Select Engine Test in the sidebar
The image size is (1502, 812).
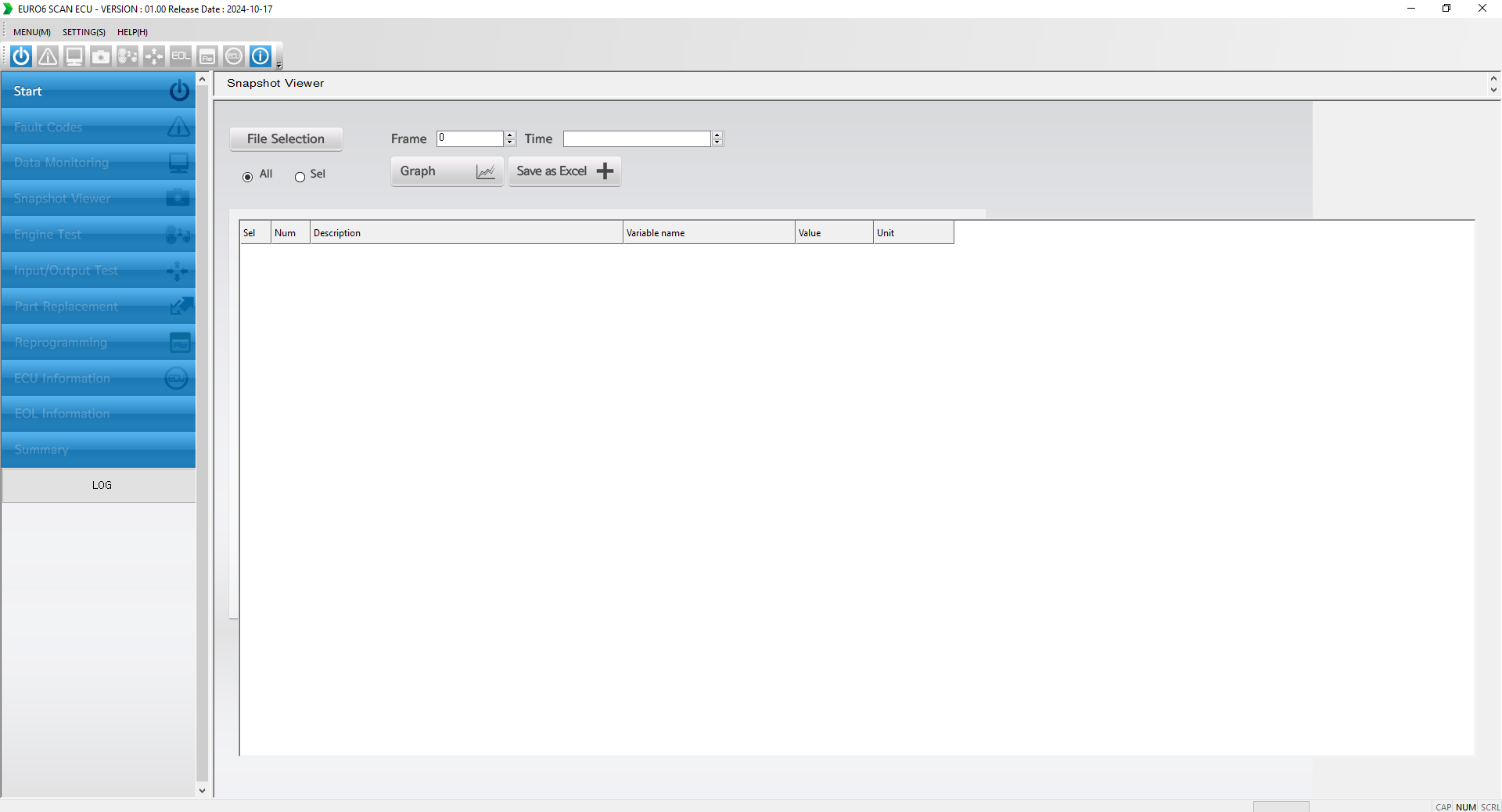[x=99, y=235]
